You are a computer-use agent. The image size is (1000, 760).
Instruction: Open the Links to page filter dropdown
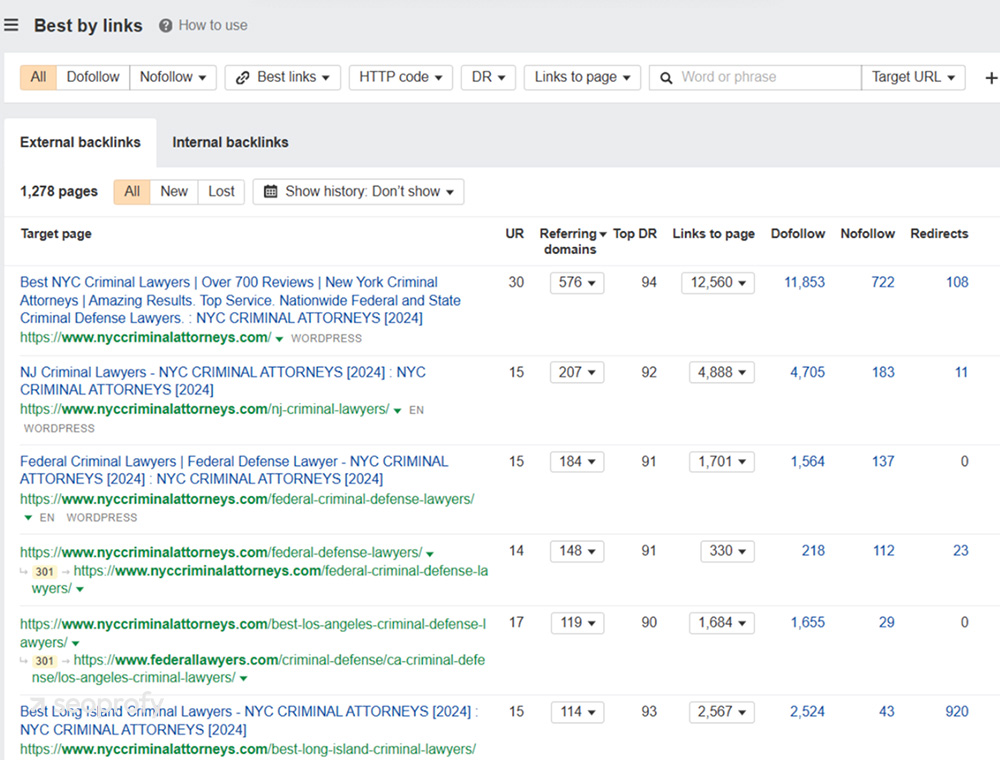point(582,77)
